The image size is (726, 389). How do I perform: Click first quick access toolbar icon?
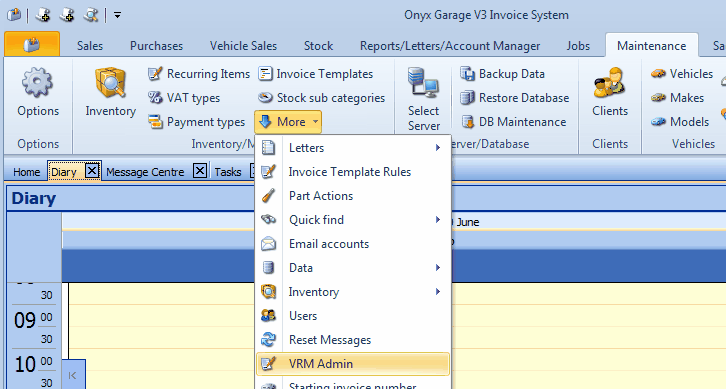point(14,15)
